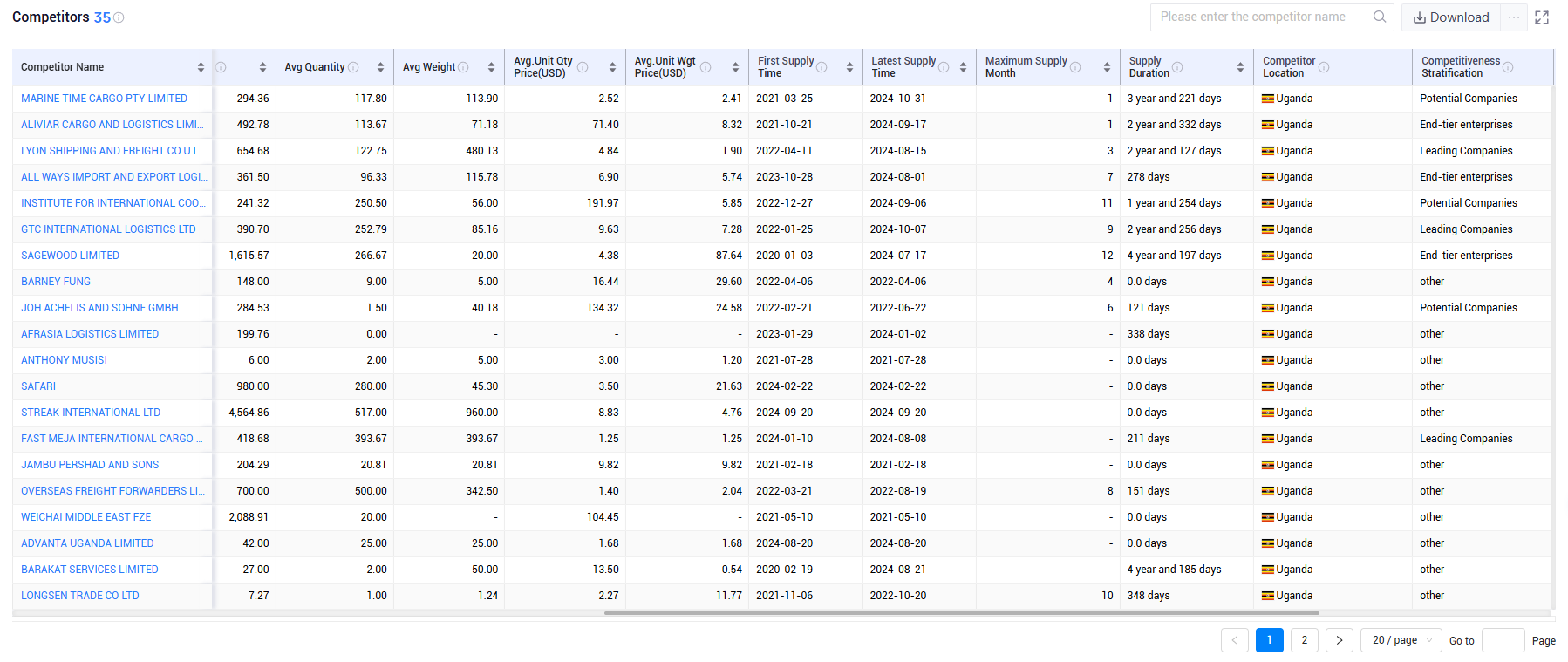This screenshot has width=1568, height=662.
Task: Click info icon for Competitor Location
Action: click(1324, 67)
